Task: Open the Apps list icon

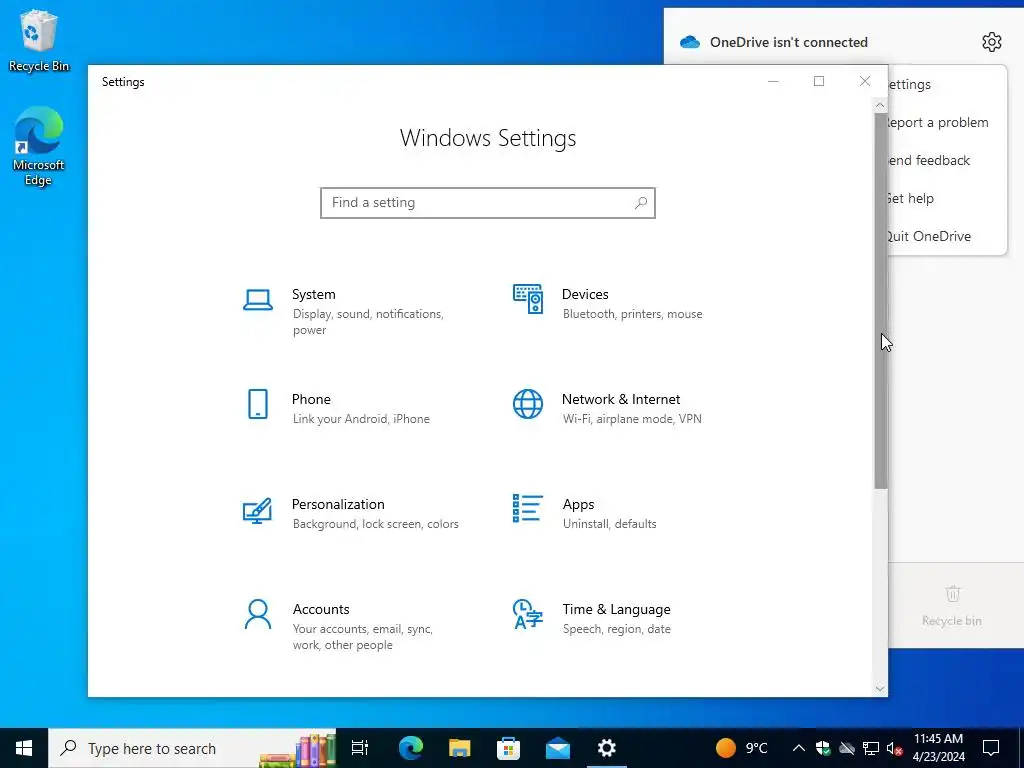Action: pos(528,509)
